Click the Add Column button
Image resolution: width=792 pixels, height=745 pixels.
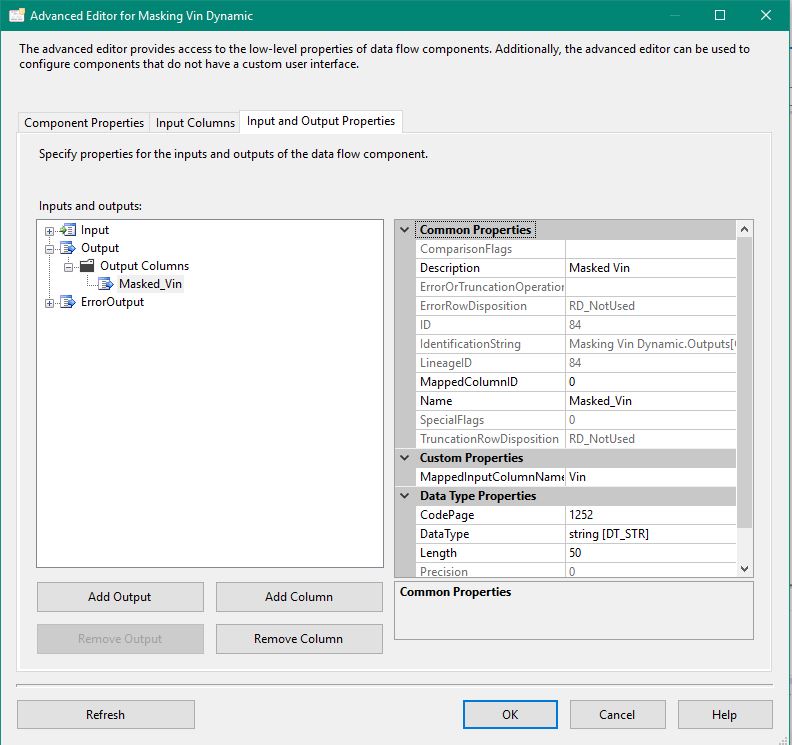click(x=299, y=597)
